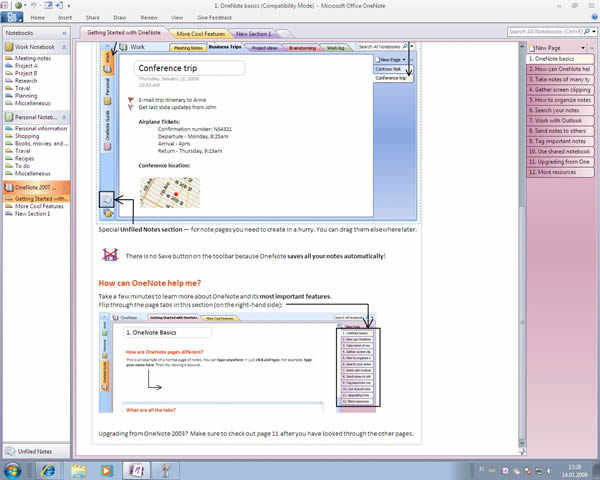Click the Unfiled Notes button
Viewport: 600px width, 480px height.
pos(36,451)
